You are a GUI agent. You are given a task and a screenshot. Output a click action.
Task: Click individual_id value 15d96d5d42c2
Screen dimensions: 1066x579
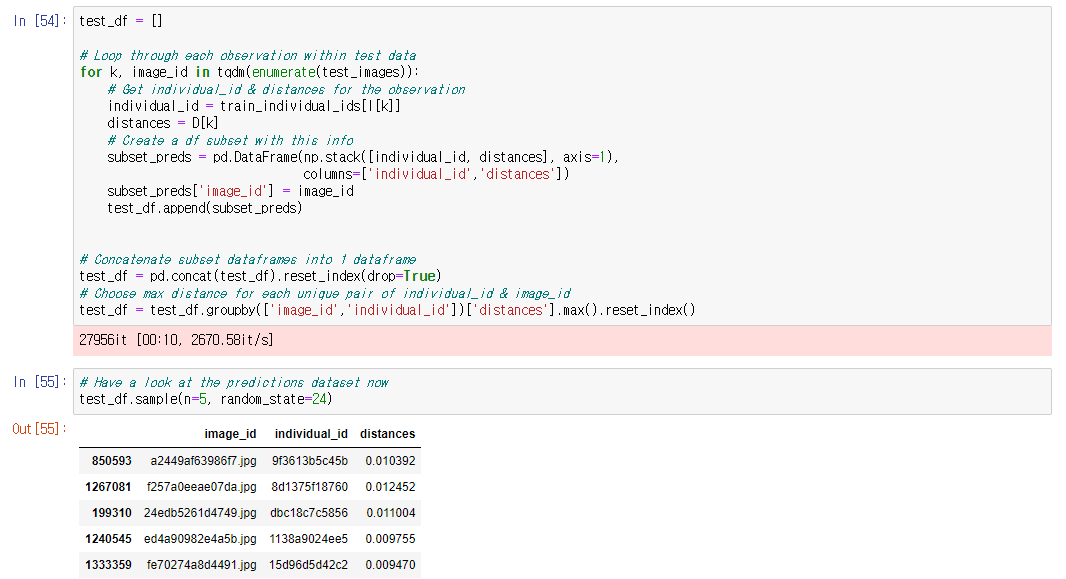(309, 565)
